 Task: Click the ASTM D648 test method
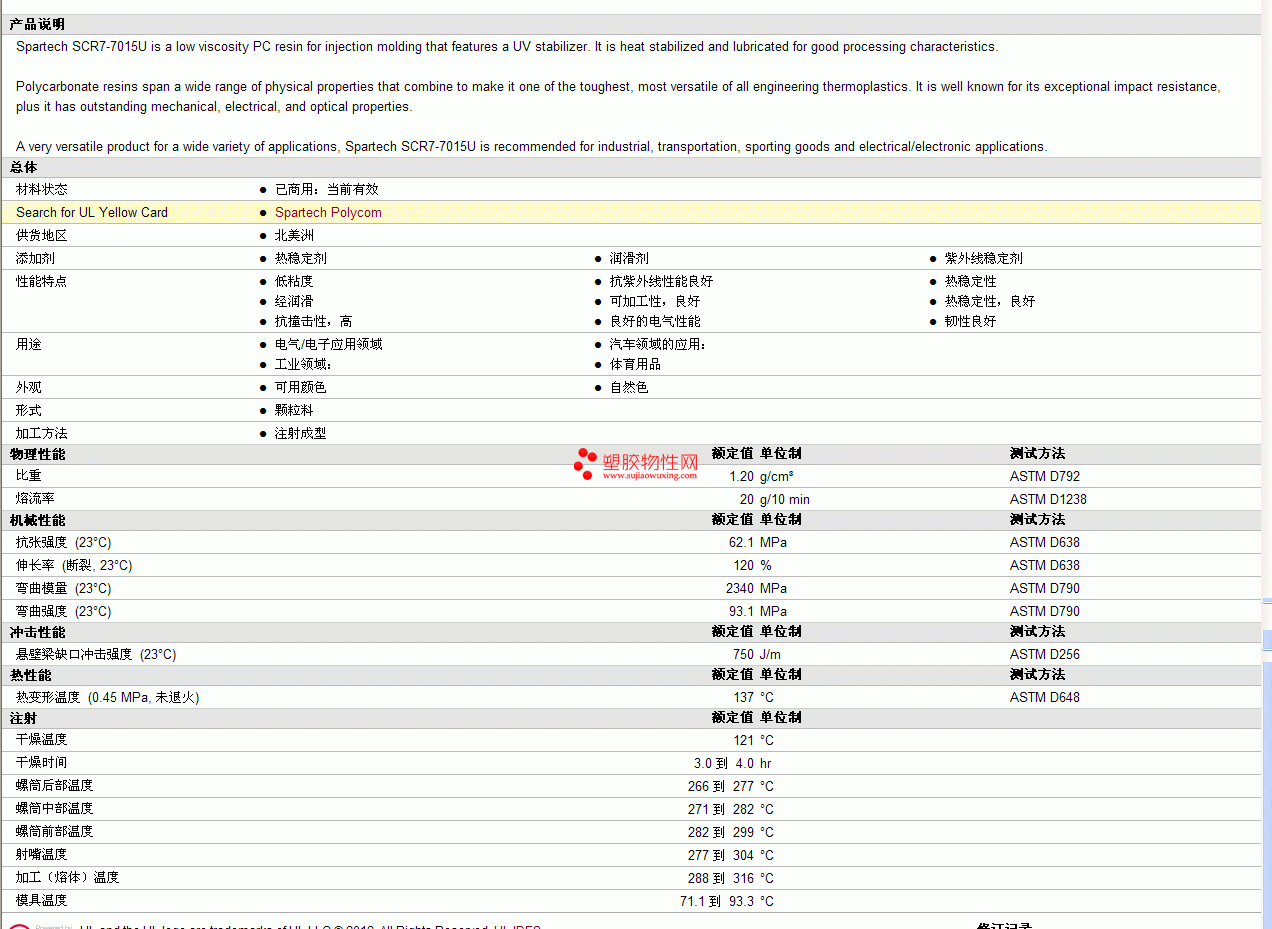[x=1045, y=697]
